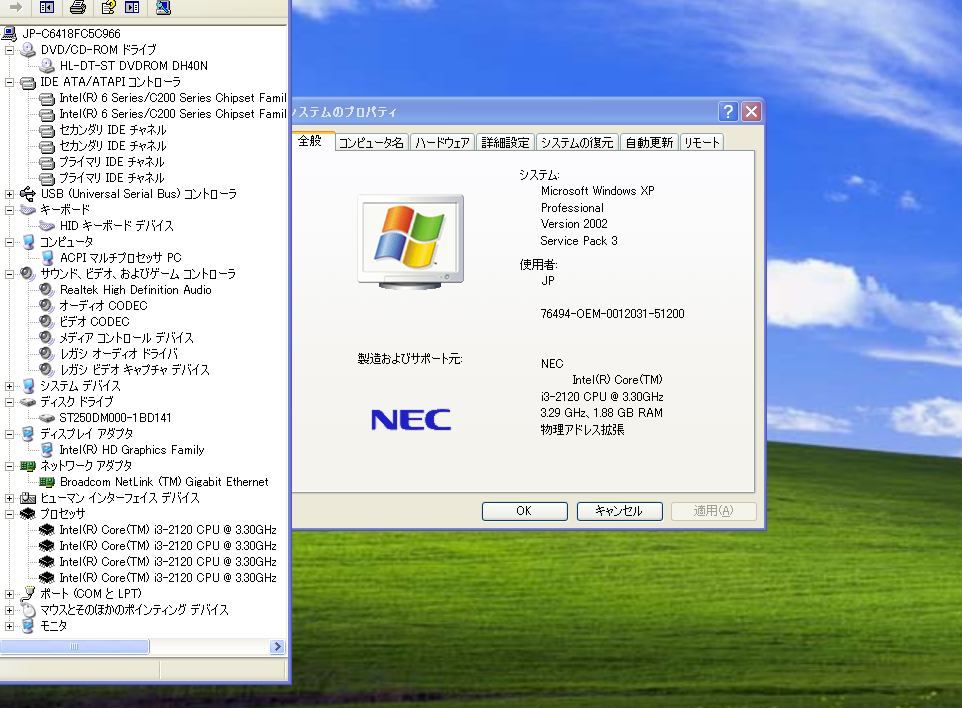Open the ハードウェア tab
This screenshot has width=962, height=708.
click(x=442, y=142)
